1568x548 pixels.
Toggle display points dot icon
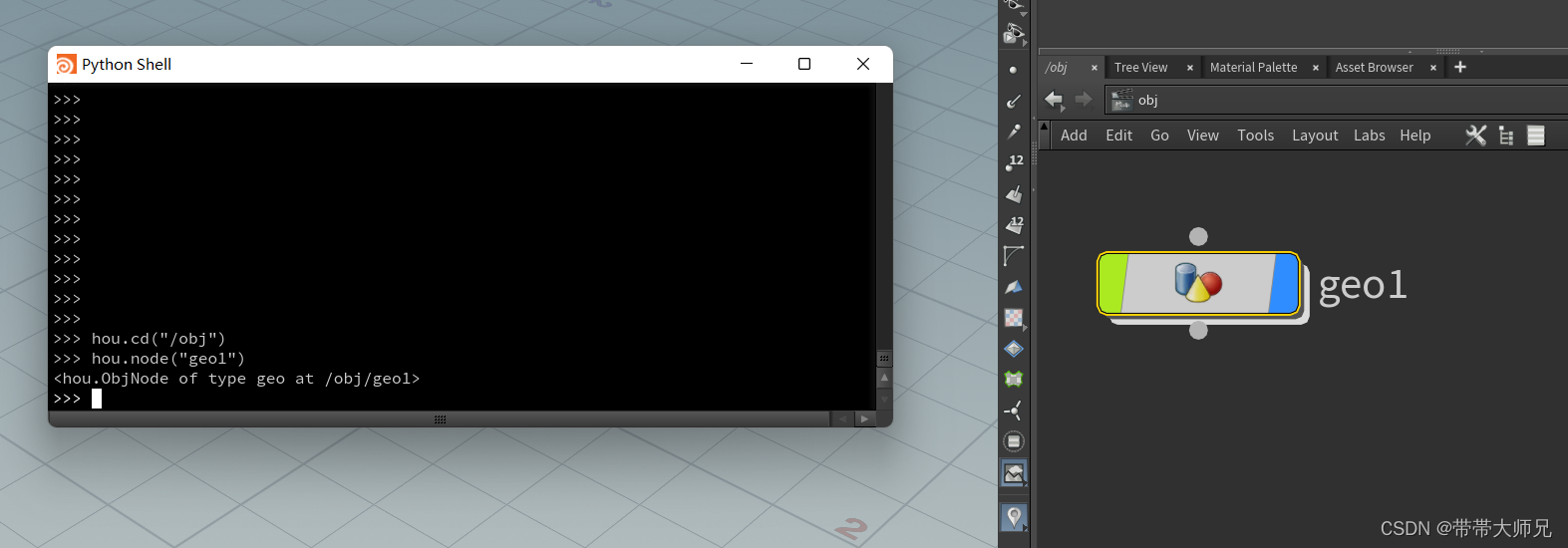pos(1014,70)
